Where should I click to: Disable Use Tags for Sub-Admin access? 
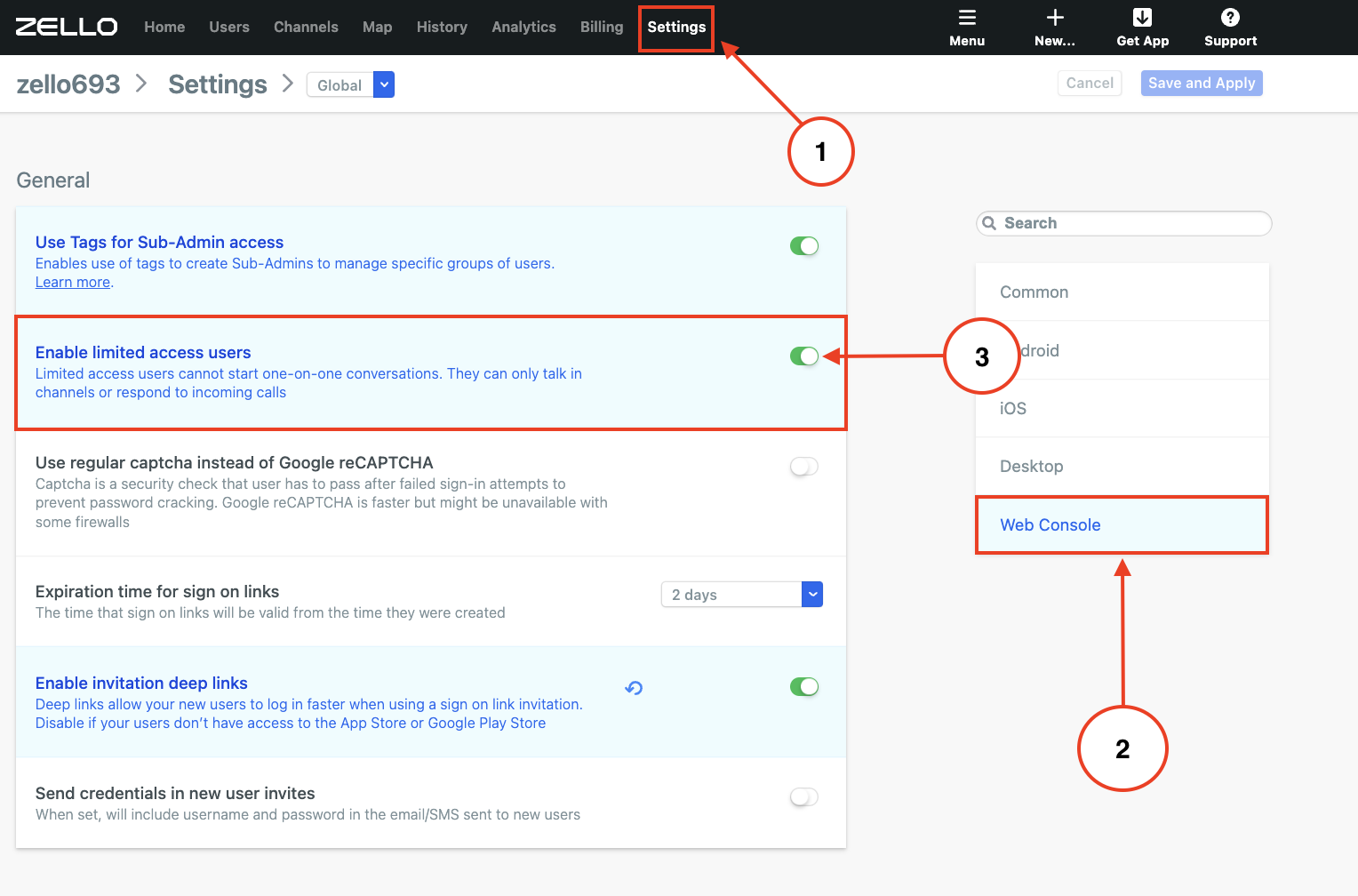[804, 246]
